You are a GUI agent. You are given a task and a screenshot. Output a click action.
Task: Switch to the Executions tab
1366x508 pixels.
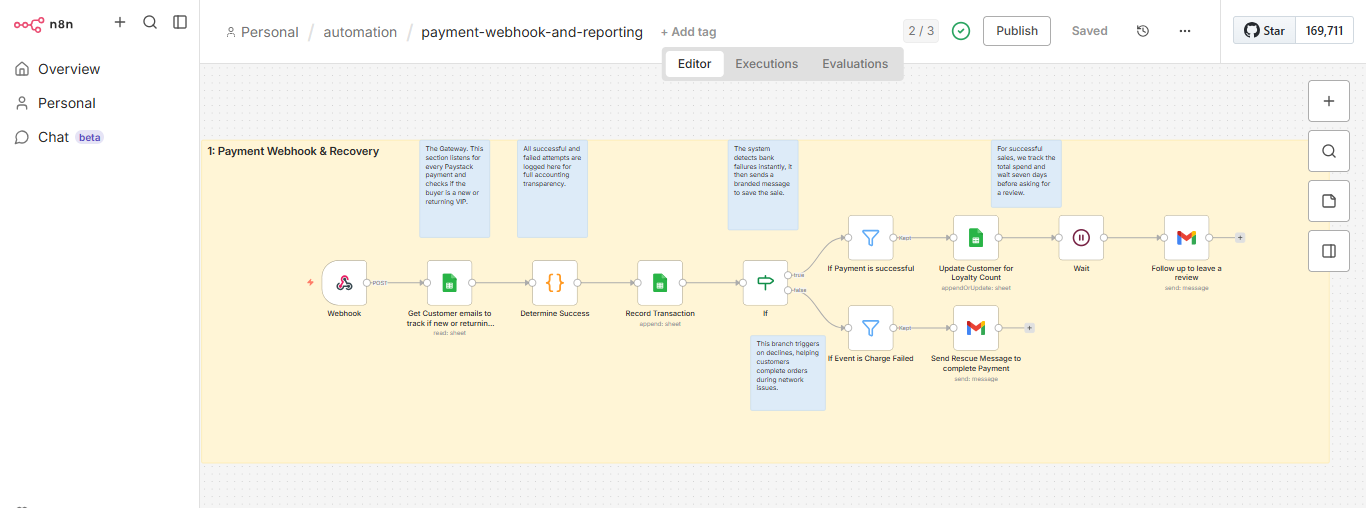click(x=766, y=64)
